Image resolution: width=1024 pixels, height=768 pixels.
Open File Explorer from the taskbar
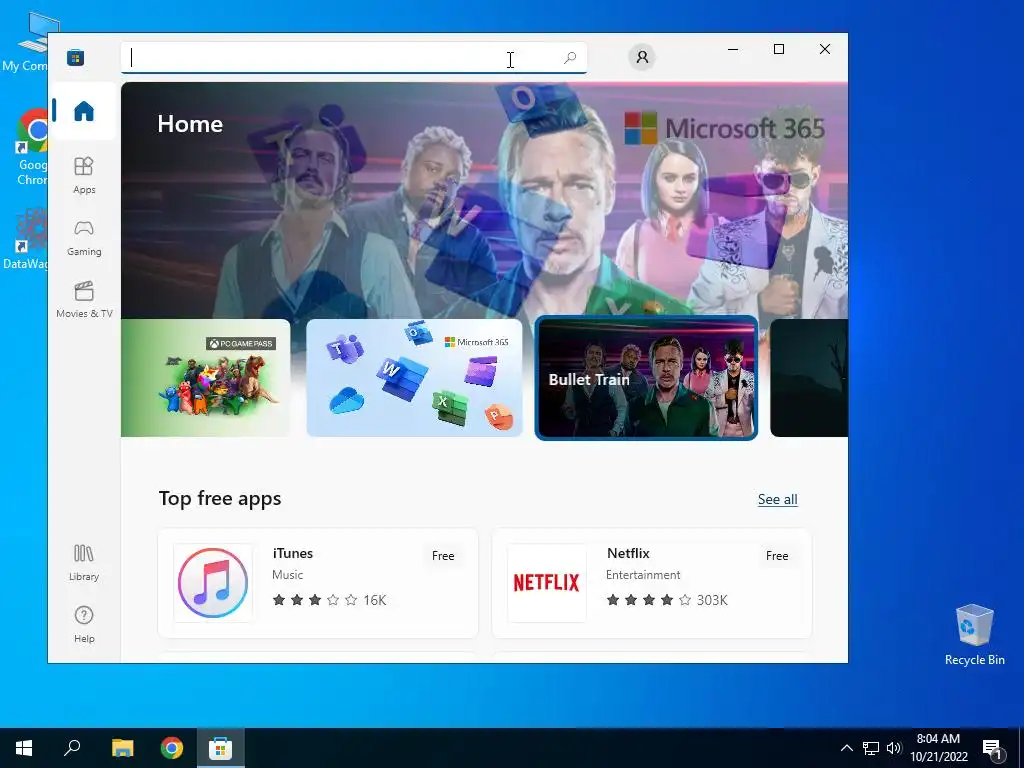[122, 748]
